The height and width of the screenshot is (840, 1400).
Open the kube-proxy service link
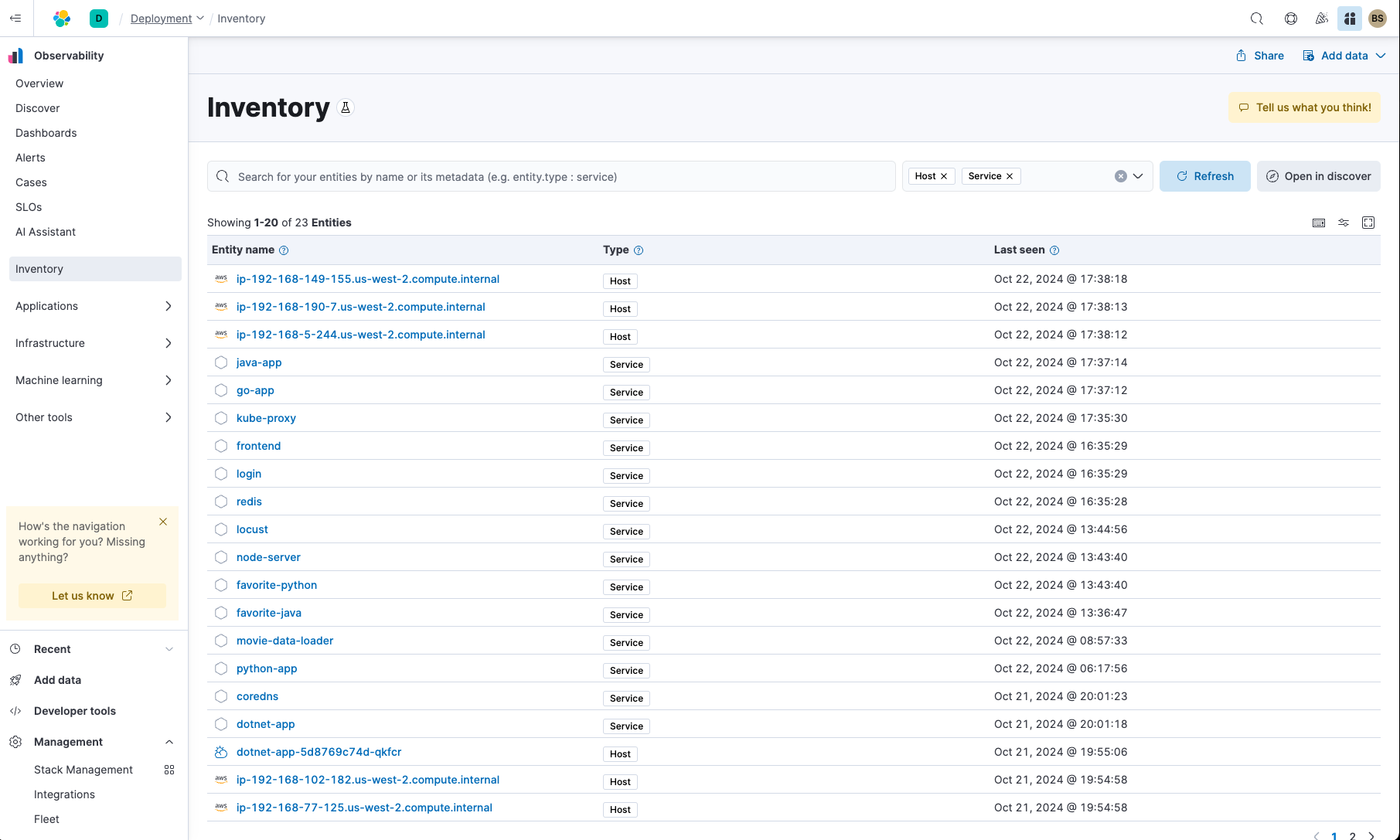click(x=266, y=418)
